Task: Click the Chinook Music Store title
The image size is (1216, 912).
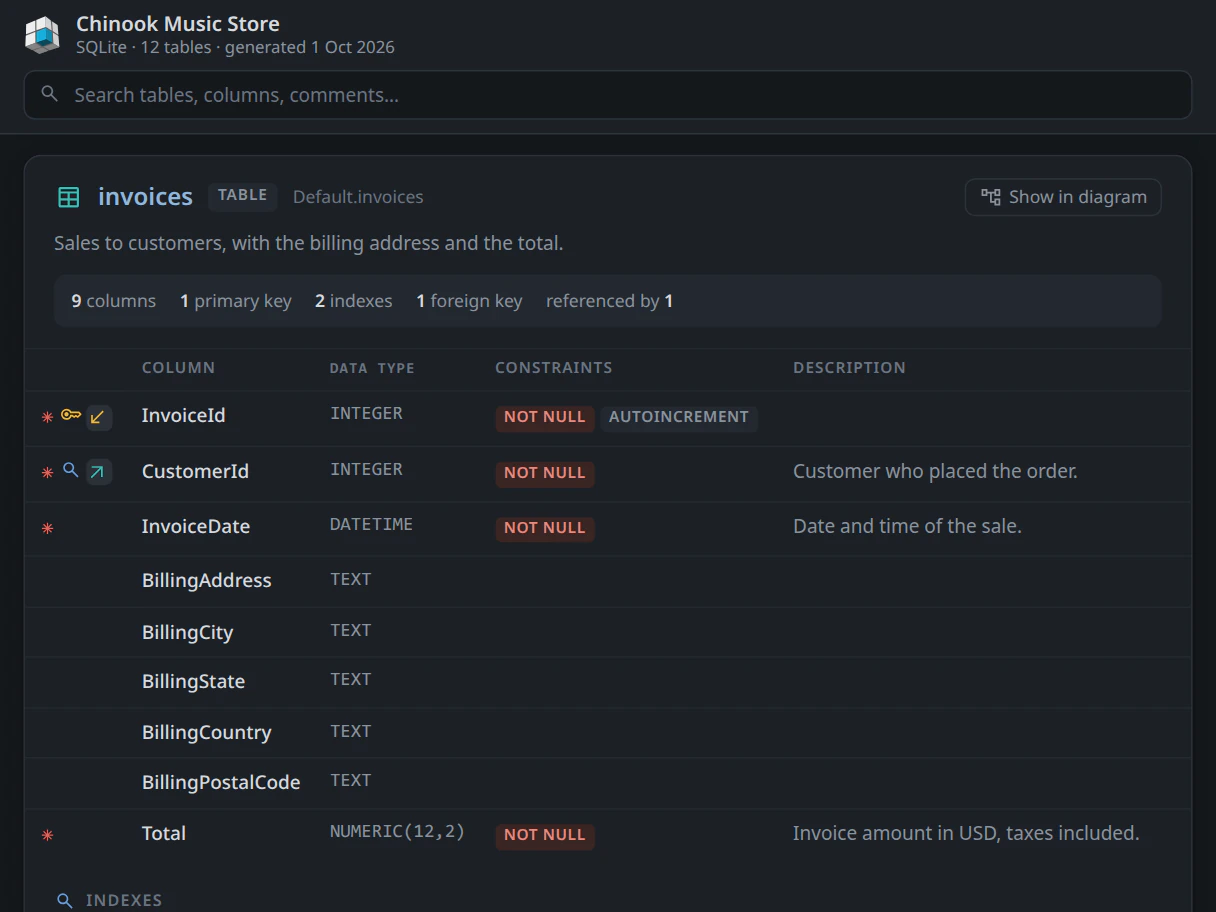Action: pos(178,24)
